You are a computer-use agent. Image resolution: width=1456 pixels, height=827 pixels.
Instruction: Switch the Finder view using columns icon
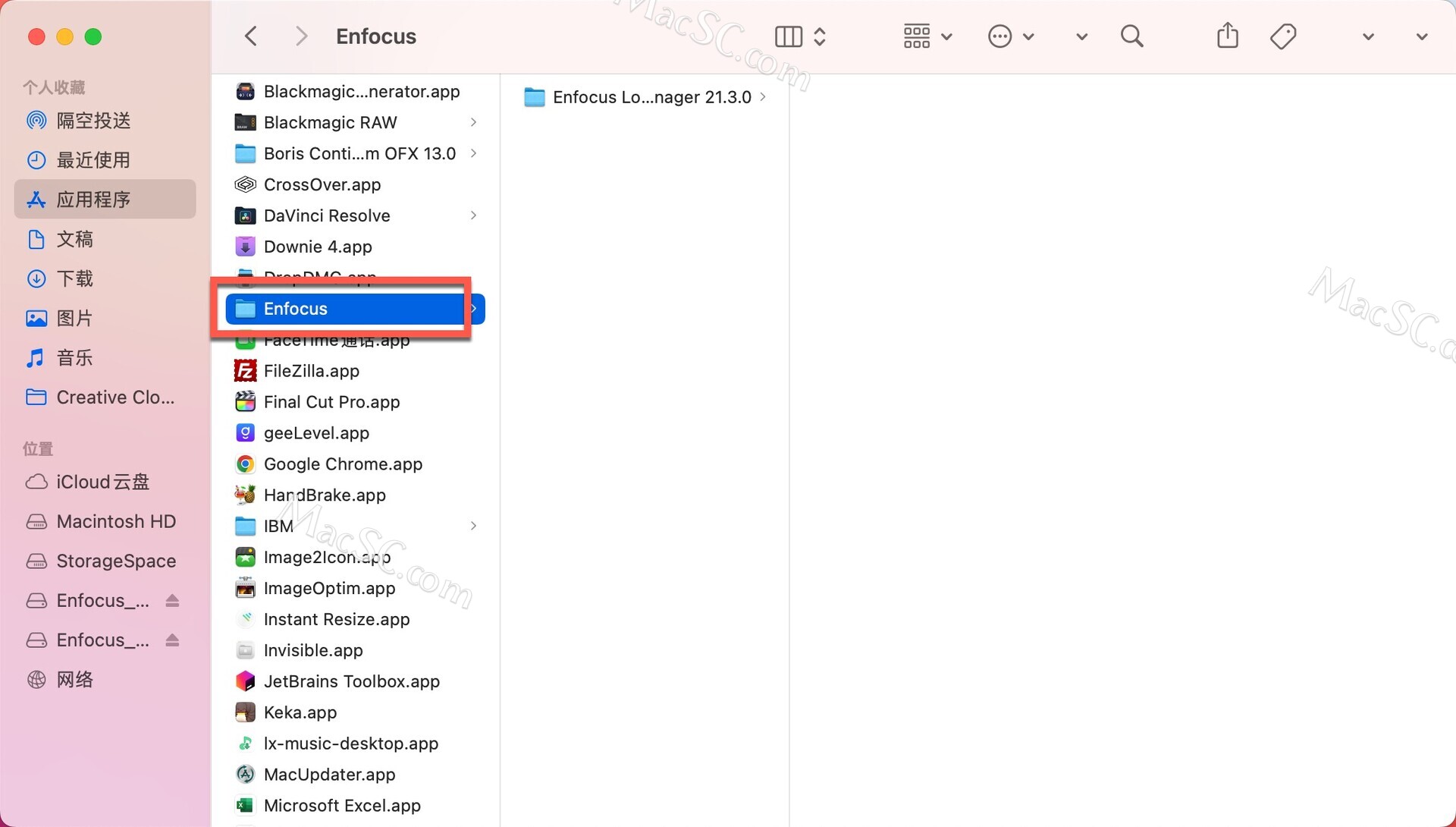[x=789, y=36]
